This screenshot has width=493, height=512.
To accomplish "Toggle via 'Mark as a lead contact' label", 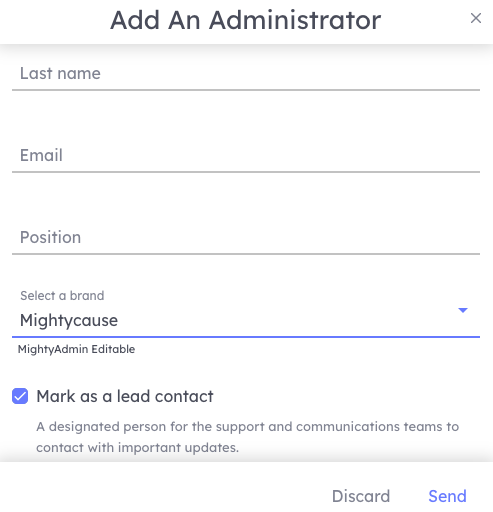I will click(x=125, y=396).
